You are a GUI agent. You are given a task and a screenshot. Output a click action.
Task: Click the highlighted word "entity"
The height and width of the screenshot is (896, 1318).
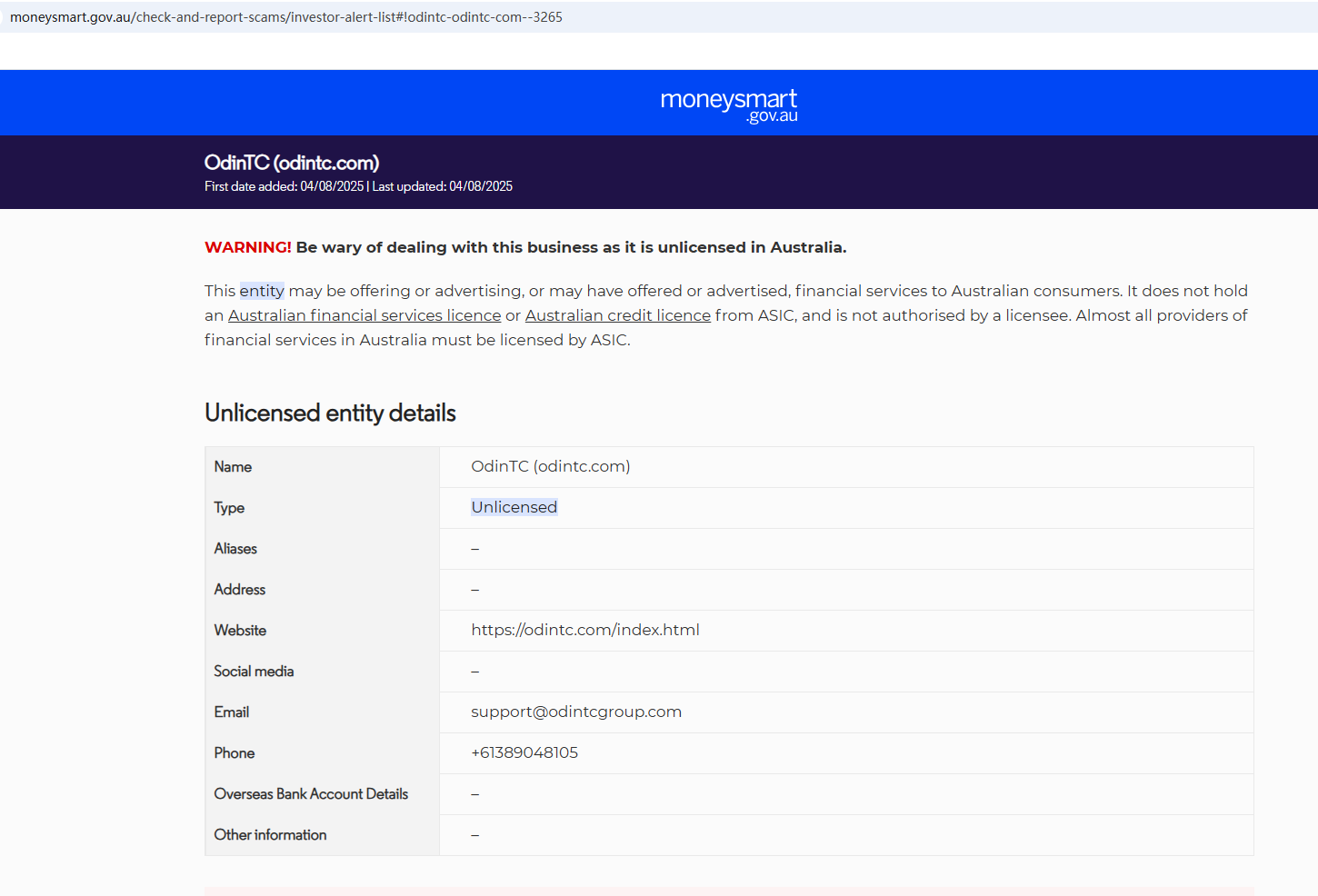point(262,291)
